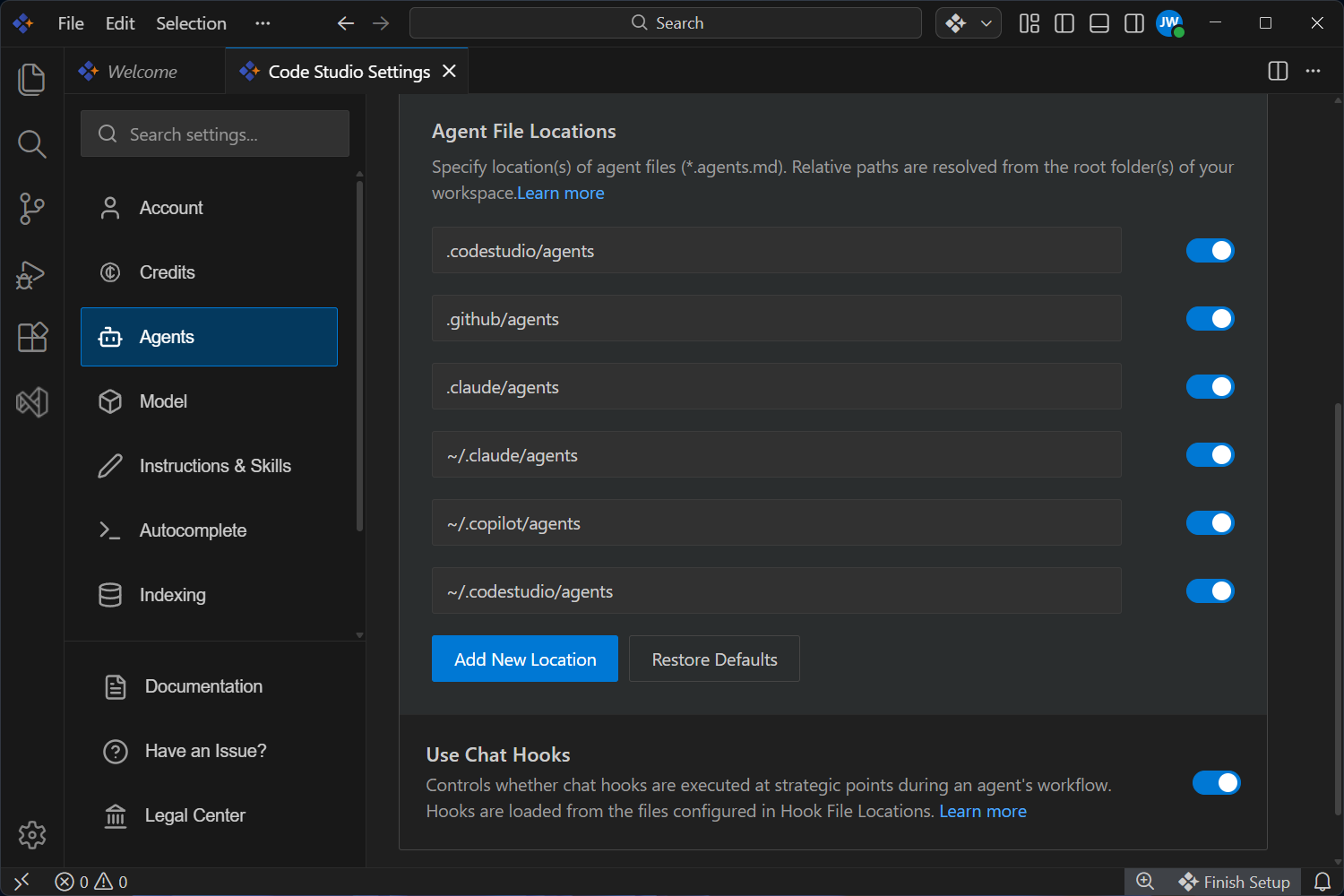Open the AI sparkle chat button
This screenshot has height=896, width=1344.
(x=956, y=23)
